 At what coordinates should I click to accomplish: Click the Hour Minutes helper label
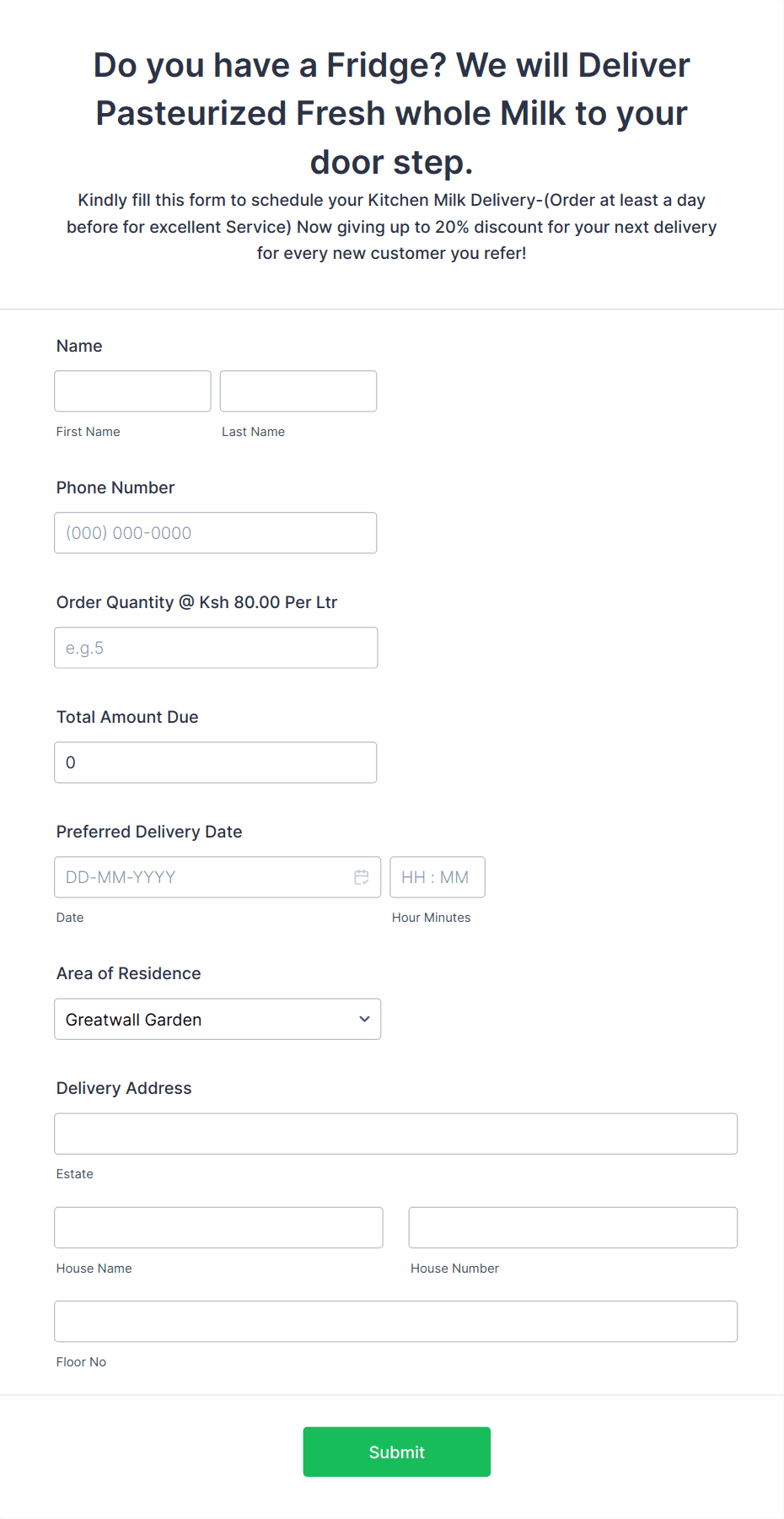point(431,918)
